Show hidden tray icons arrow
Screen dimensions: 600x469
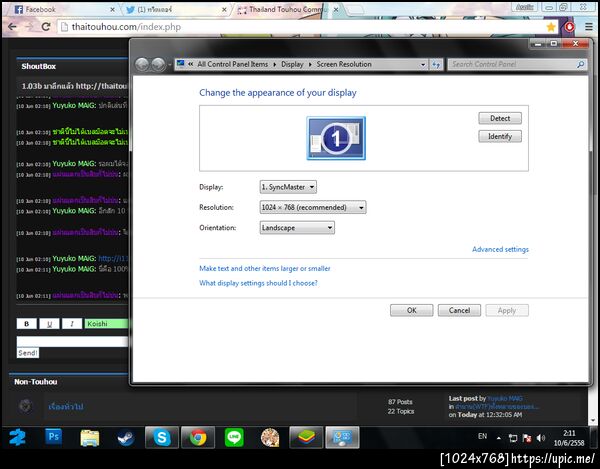pyautogui.click(x=499, y=438)
